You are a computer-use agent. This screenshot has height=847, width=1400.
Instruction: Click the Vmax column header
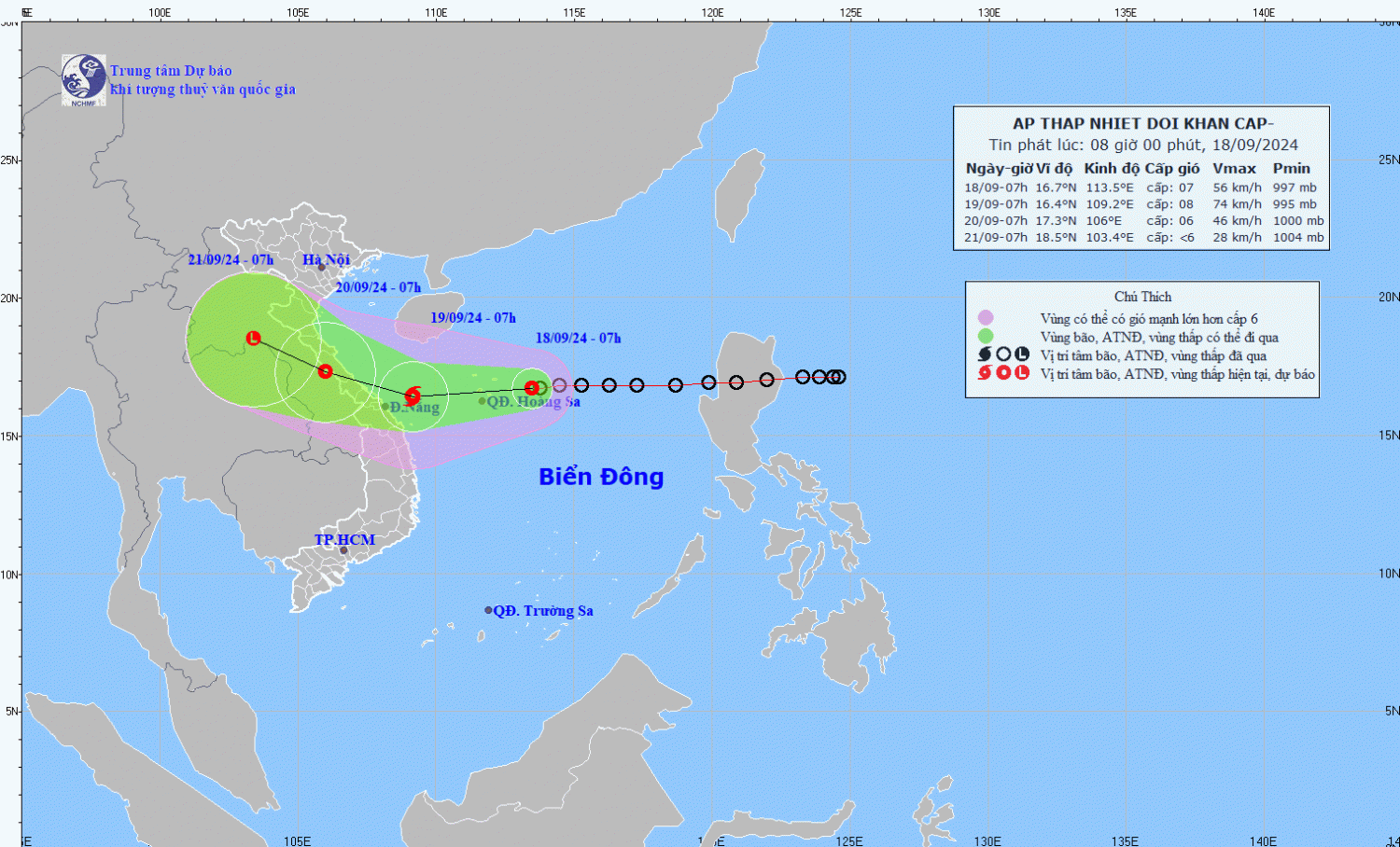(1234, 169)
